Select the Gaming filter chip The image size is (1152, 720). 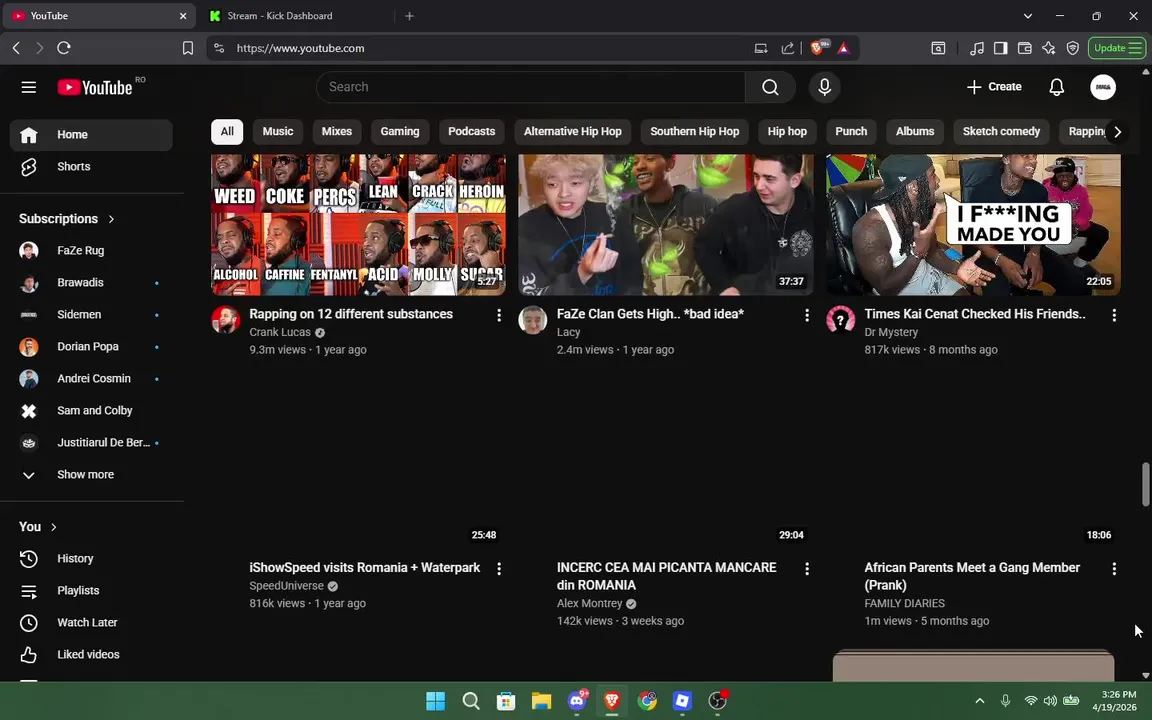[400, 132]
